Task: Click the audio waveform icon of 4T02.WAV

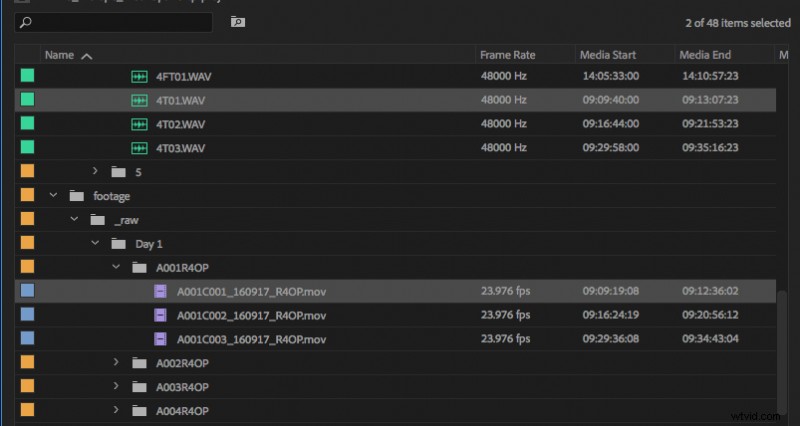Action: tap(139, 124)
